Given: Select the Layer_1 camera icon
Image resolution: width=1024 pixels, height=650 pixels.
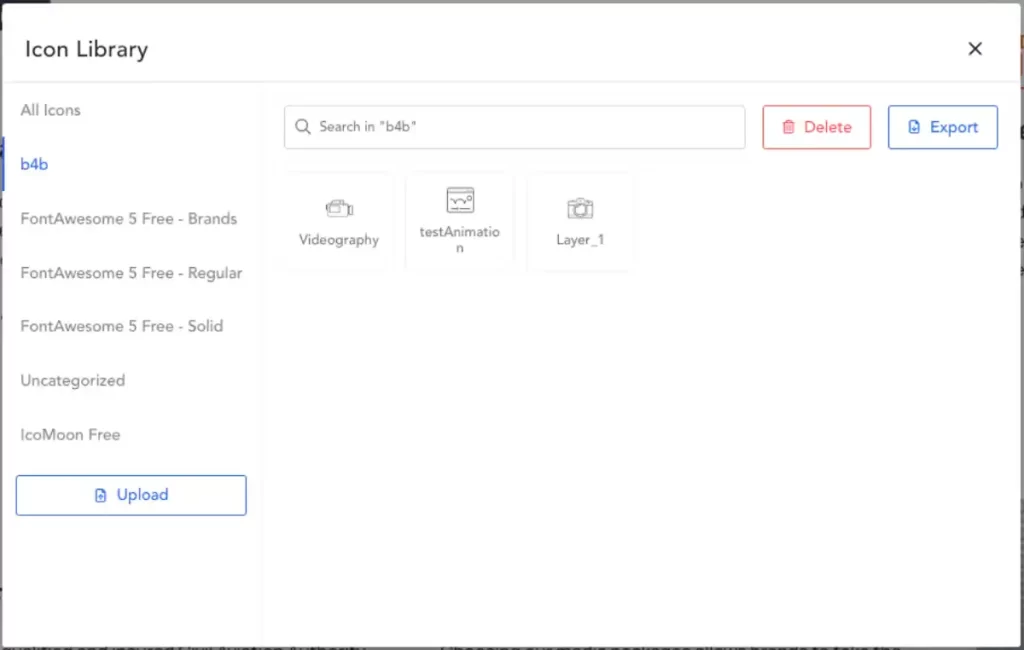Looking at the screenshot, I should pyautogui.click(x=580, y=208).
